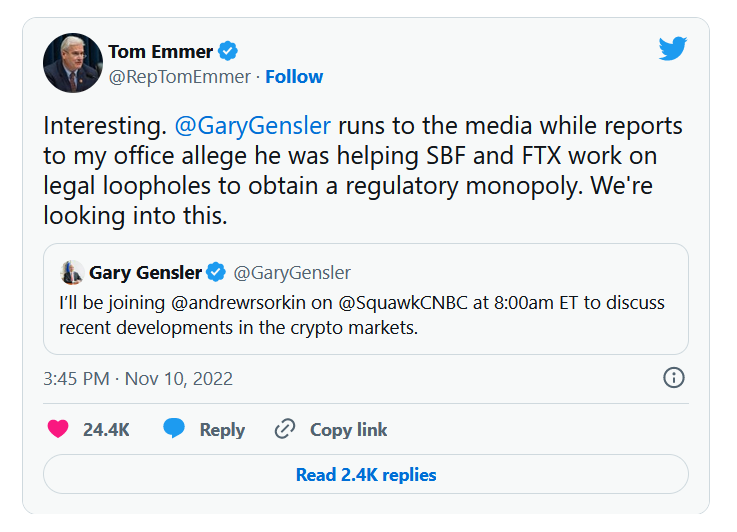Image resolution: width=737 pixels, height=532 pixels.
Task: Click the Reply label text
Action: pyautogui.click(x=222, y=430)
